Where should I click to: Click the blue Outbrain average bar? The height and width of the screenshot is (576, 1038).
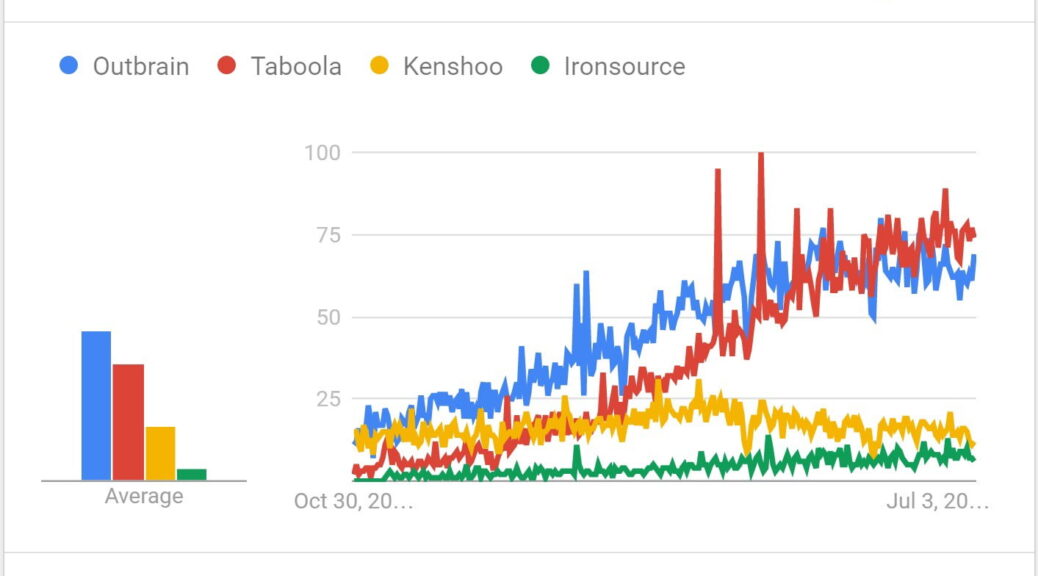[x=96, y=405]
